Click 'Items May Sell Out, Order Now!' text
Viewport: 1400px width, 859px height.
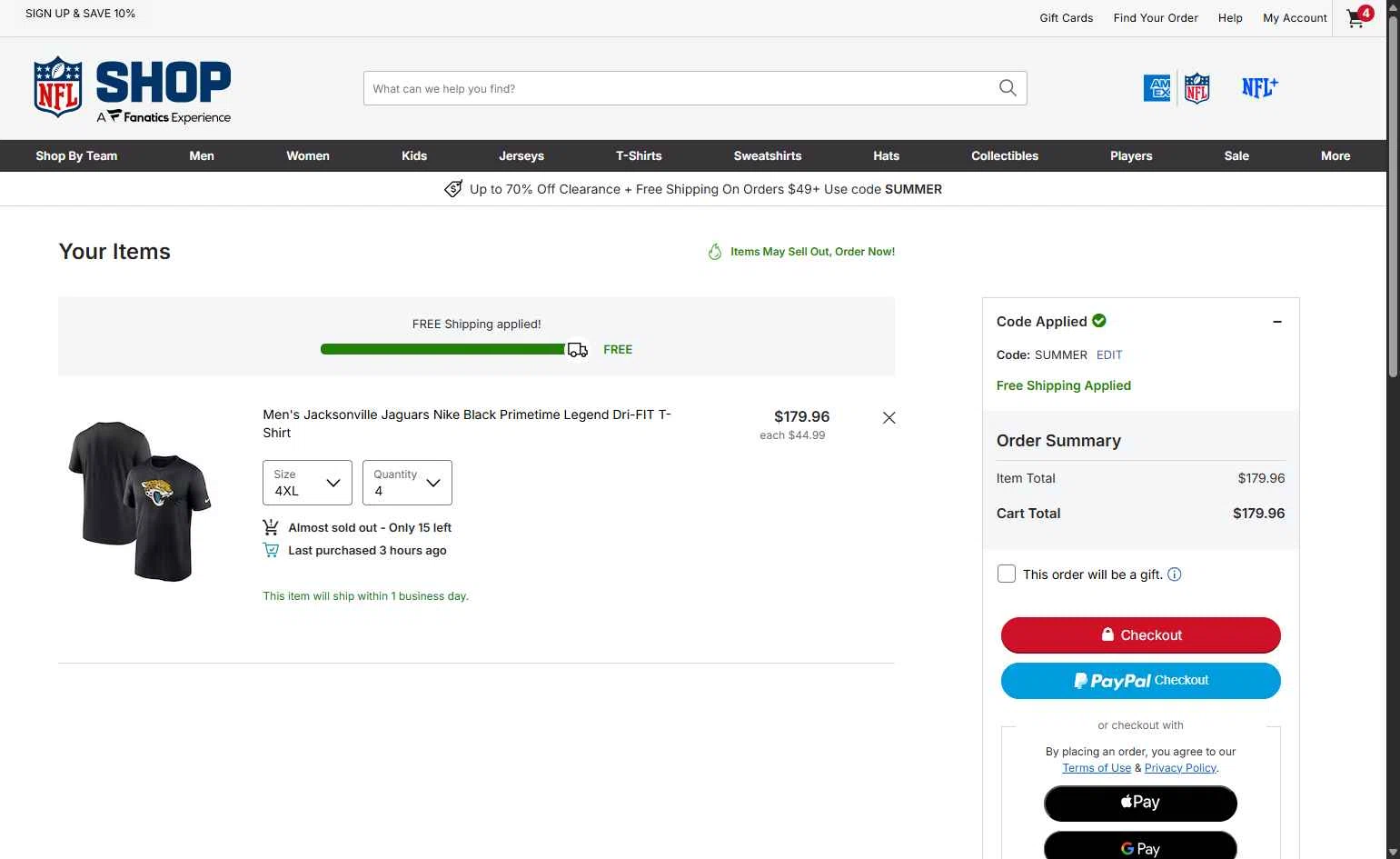pyautogui.click(x=812, y=252)
